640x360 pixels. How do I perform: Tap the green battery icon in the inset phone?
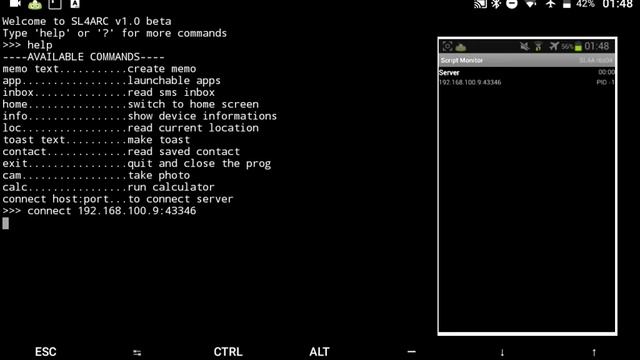578,47
